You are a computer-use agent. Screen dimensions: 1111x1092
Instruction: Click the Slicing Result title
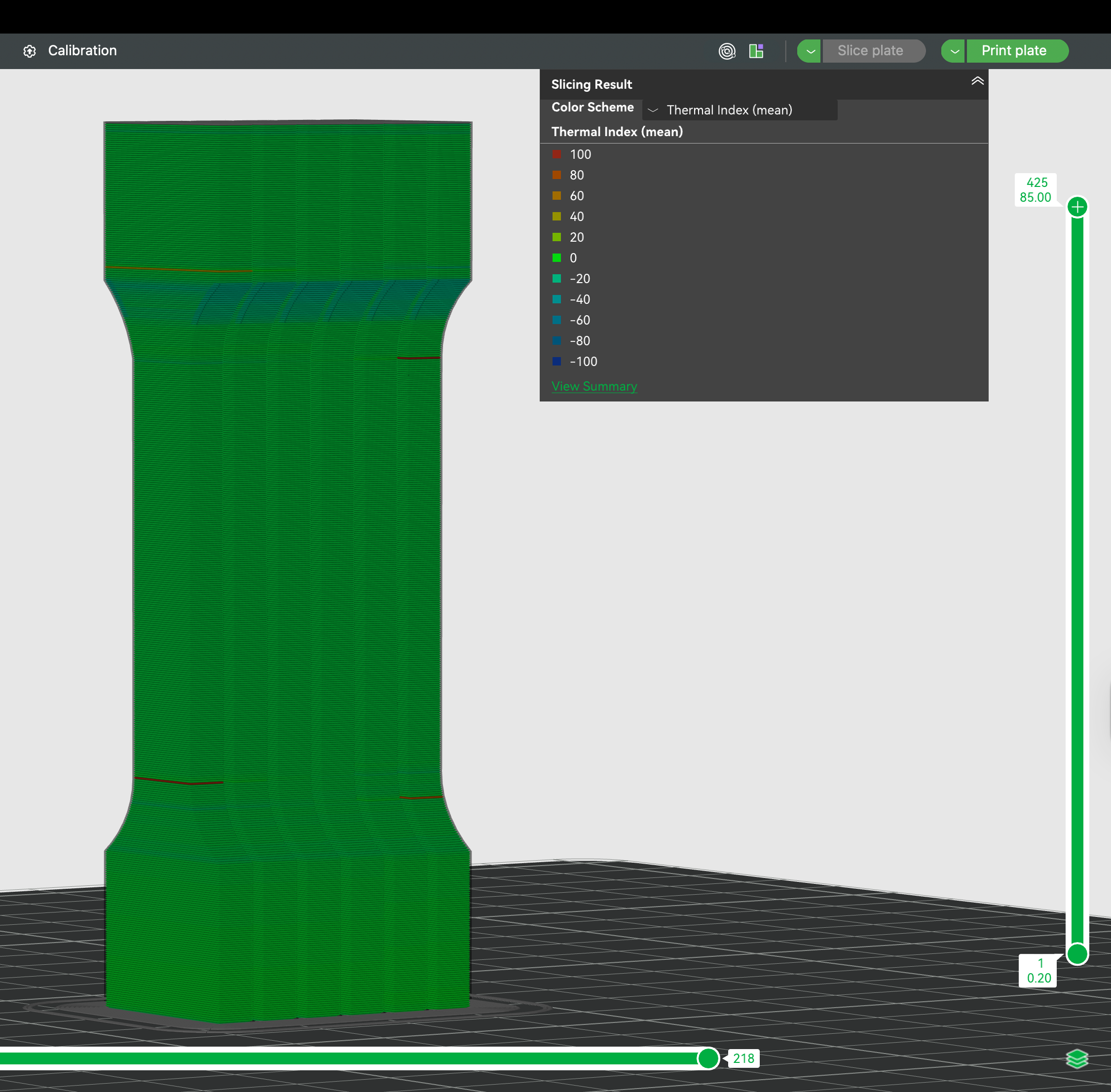pos(592,84)
